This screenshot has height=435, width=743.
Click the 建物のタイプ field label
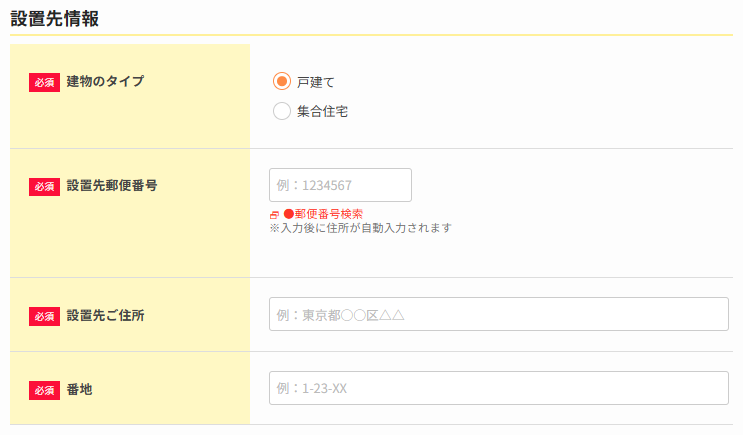tap(105, 81)
